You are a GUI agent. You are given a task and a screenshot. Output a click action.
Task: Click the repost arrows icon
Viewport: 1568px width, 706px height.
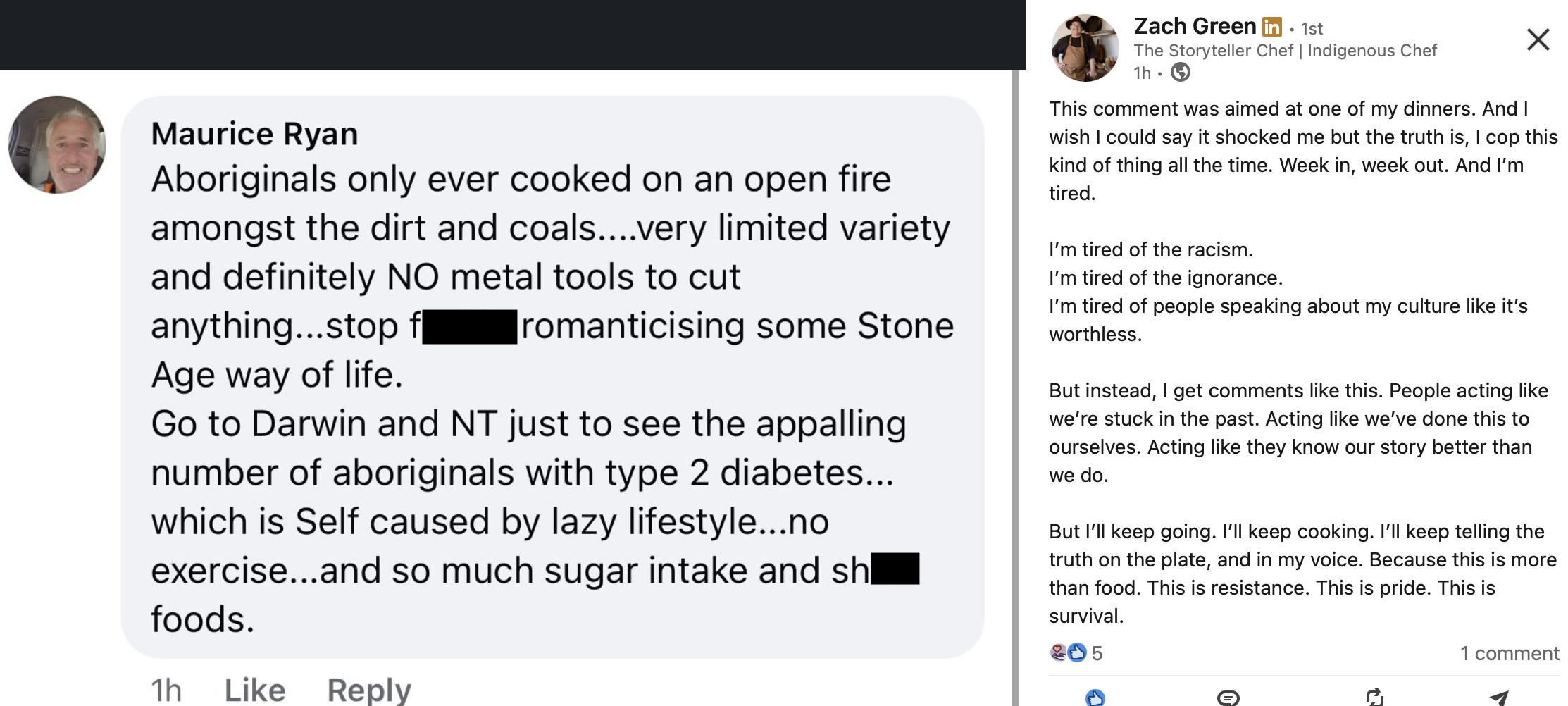(1374, 698)
